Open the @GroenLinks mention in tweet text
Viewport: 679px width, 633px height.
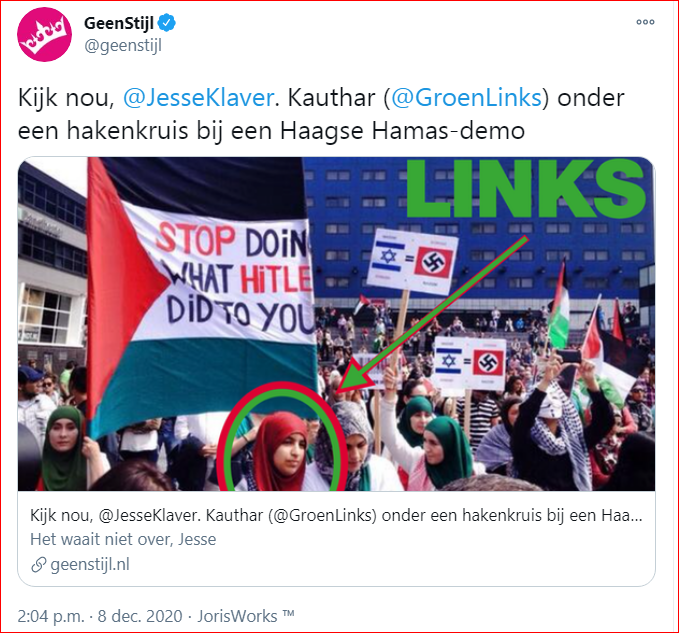466,98
